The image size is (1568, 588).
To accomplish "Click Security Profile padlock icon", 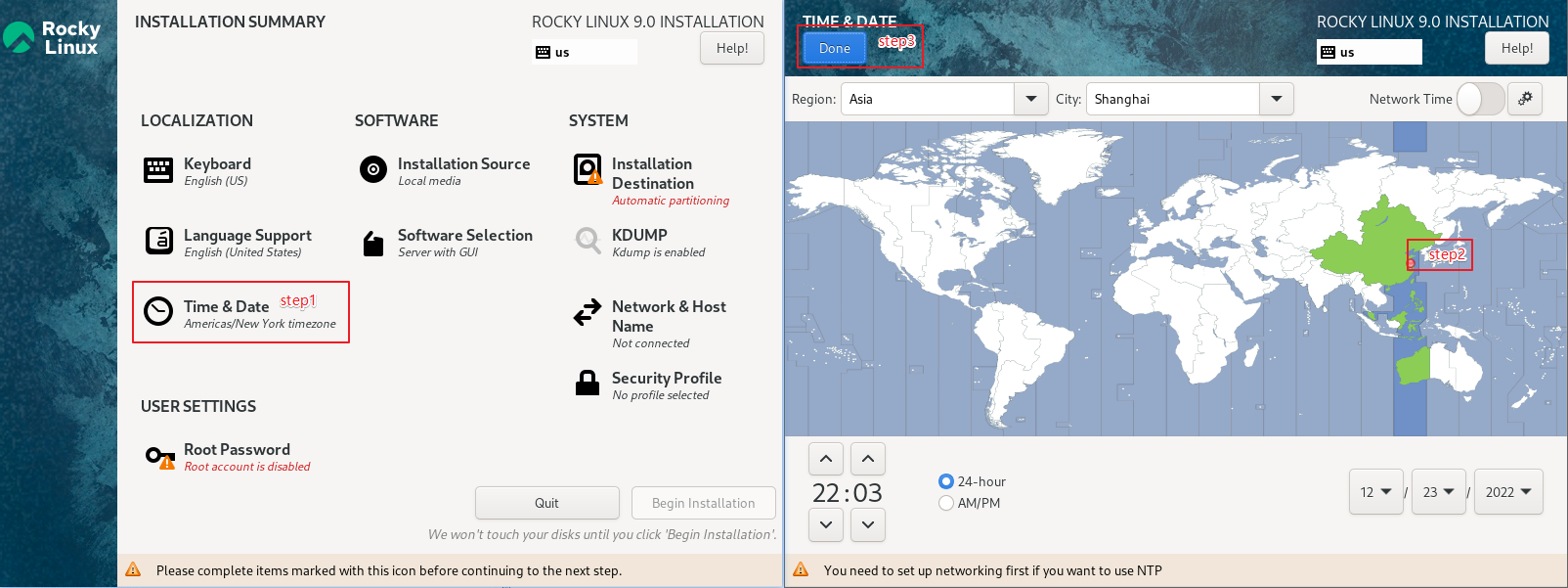I will [x=588, y=383].
